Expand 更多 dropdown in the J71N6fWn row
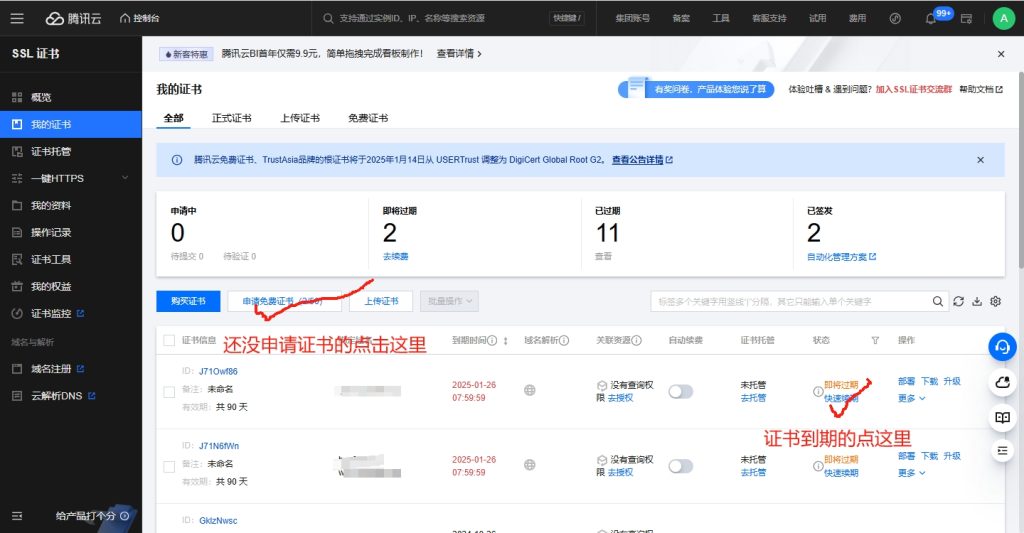The height and width of the screenshot is (533, 1024). (x=912, y=473)
